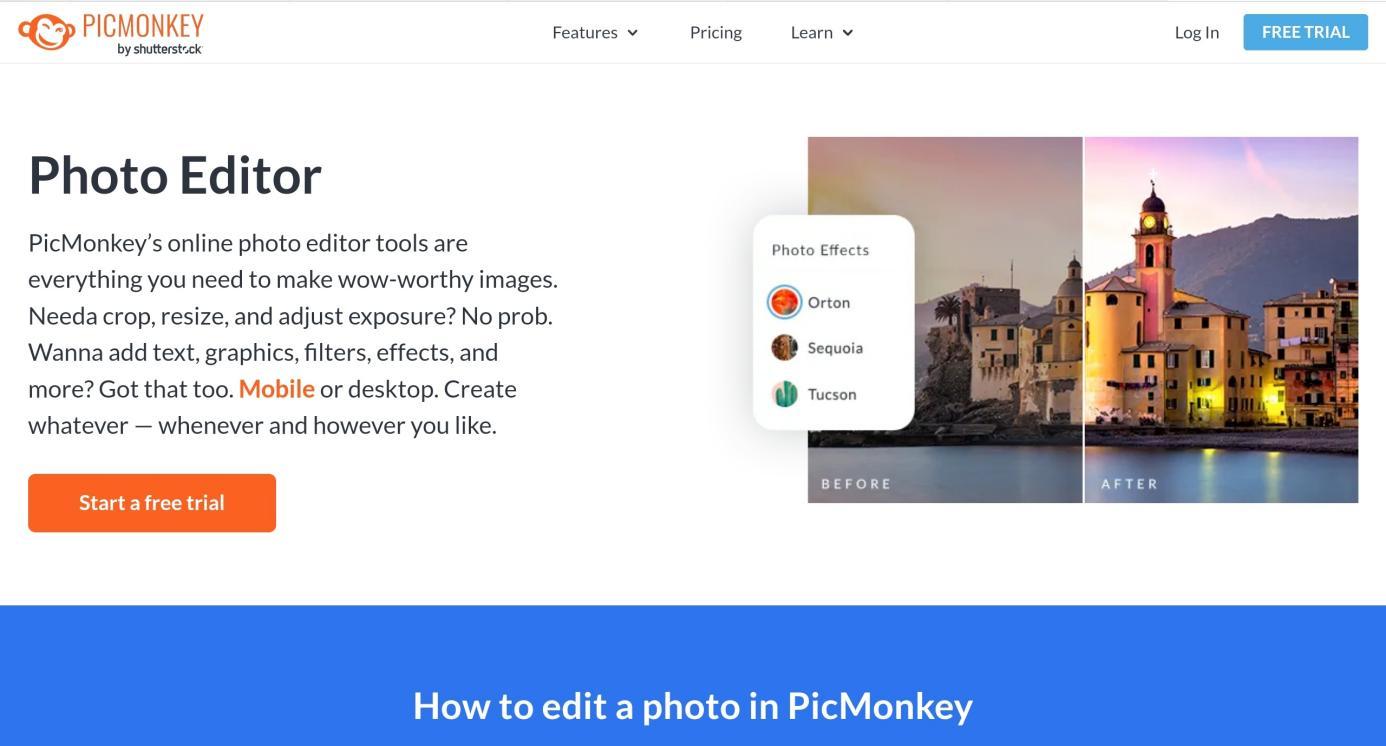Image resolution: width=1386 pixels, height=746 pixels.
Task: Click the Start a free trial button
Action: click(152, 503)
